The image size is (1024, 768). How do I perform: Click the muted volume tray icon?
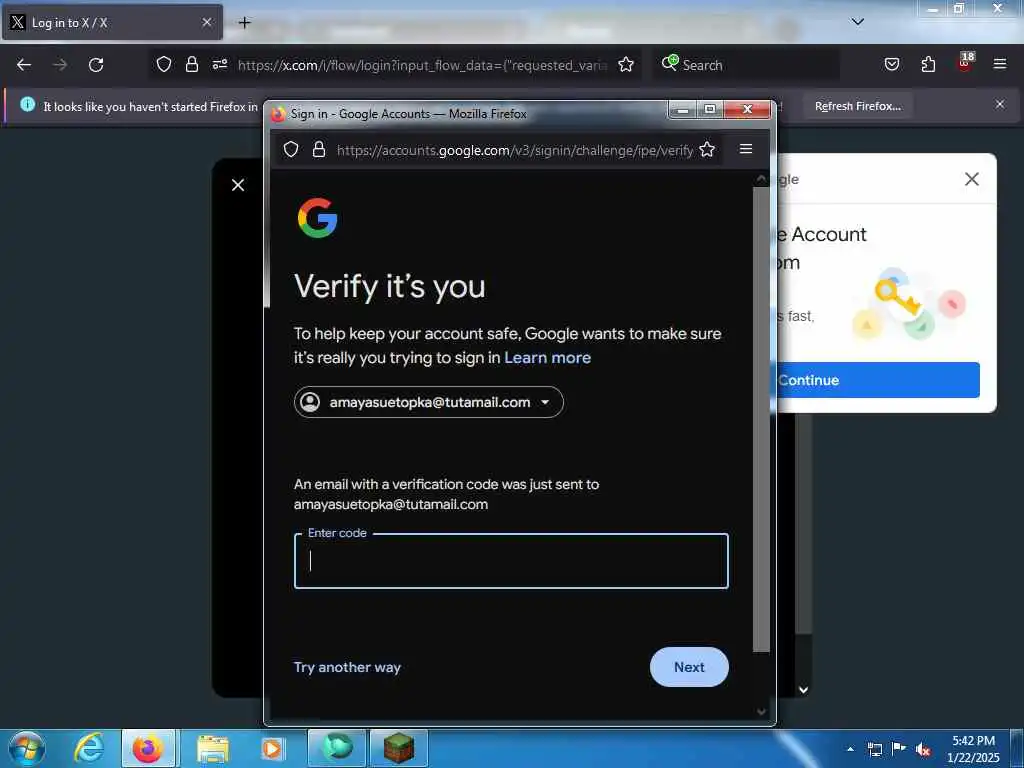click(x=923, y=749)
